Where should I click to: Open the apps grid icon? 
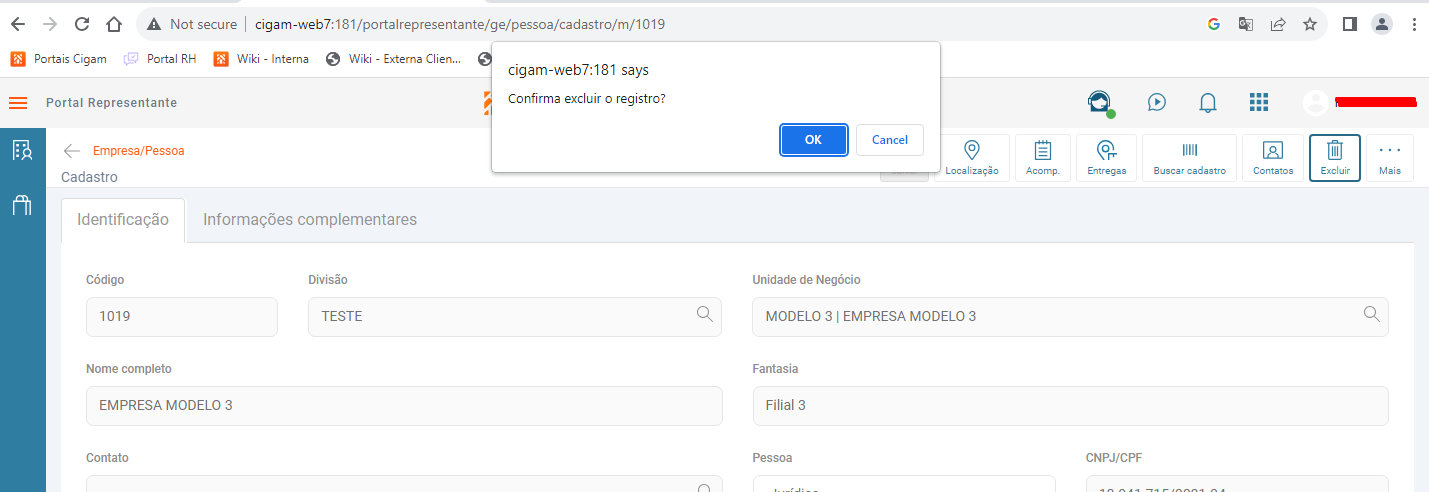click(x=1259, y=102)
